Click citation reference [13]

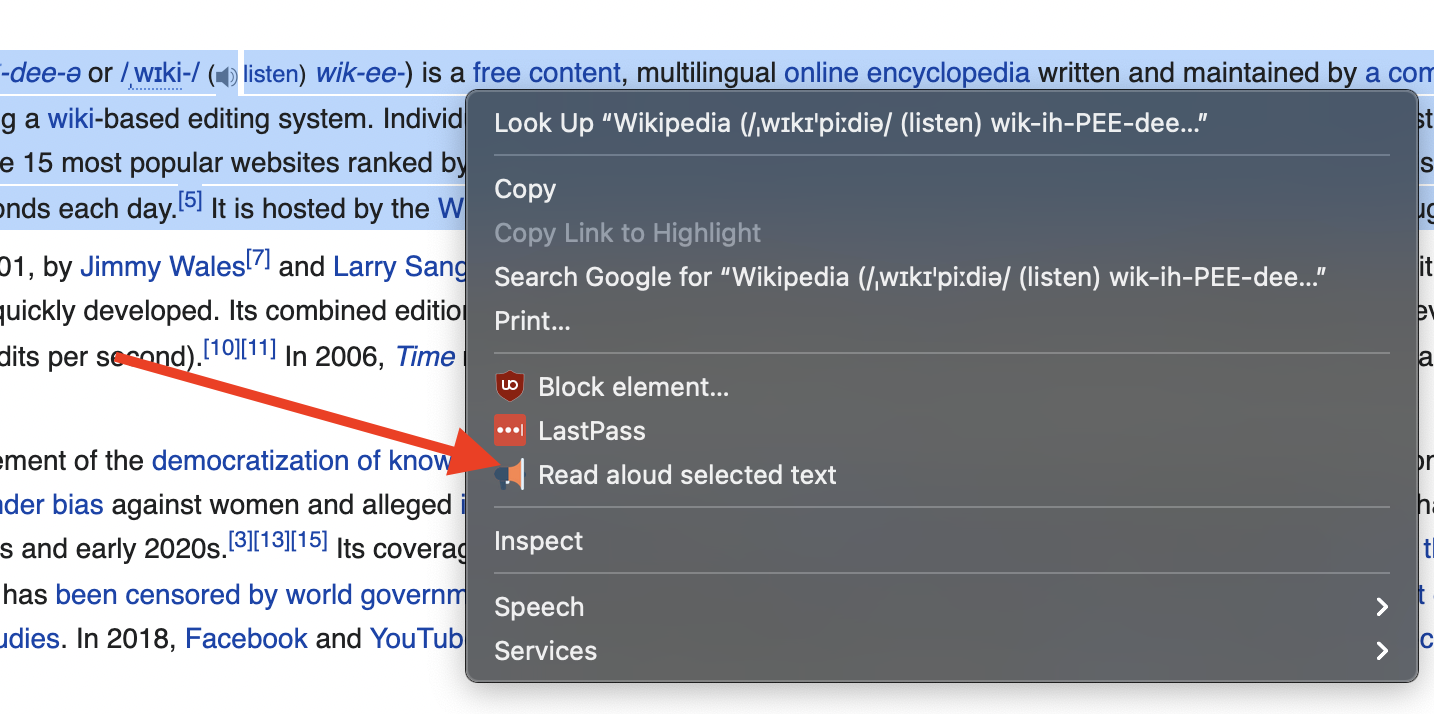pos(272,541)
